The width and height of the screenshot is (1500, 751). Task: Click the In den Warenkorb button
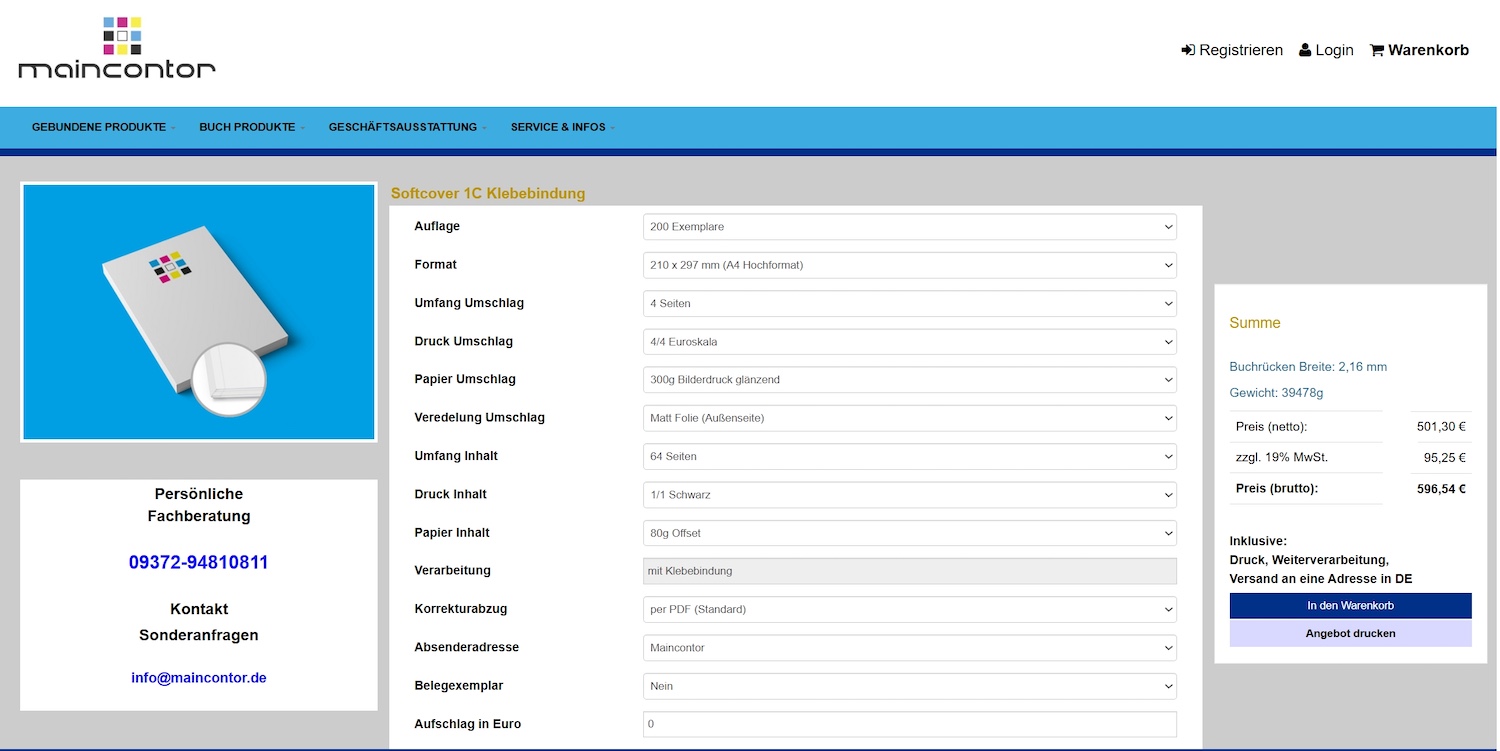pyautogui.click(x=1350, y=606)
